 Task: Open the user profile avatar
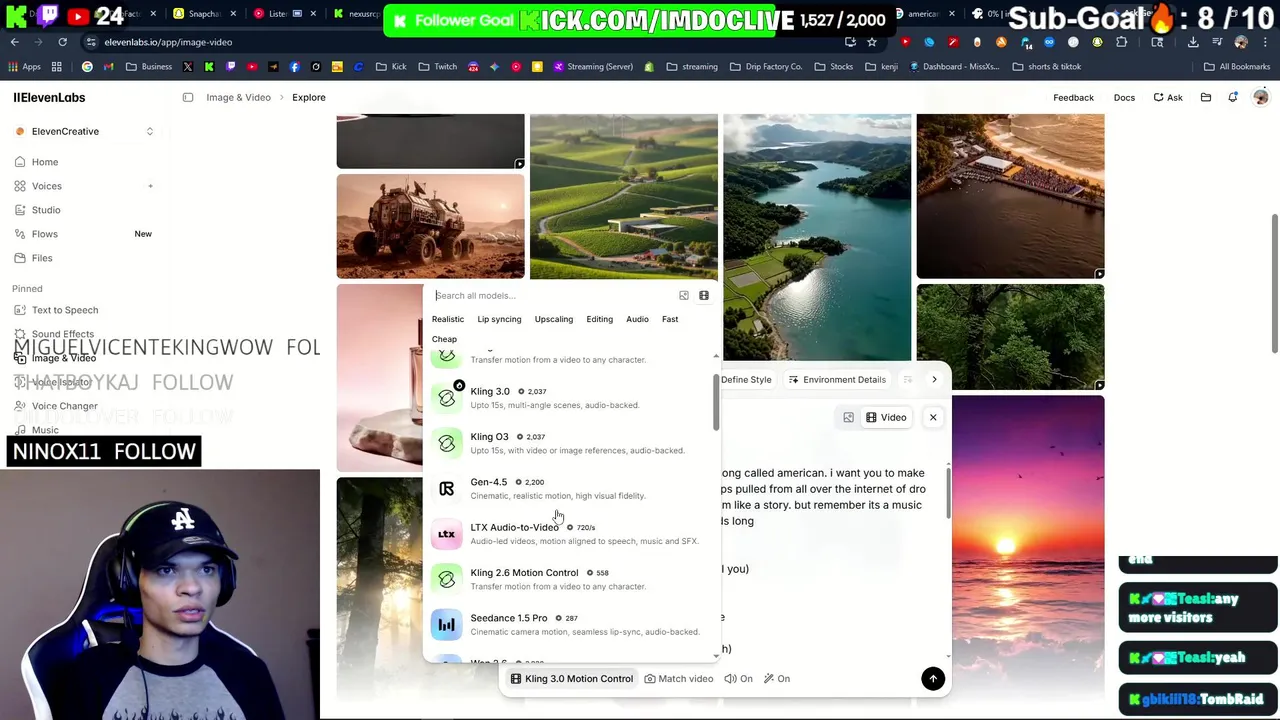click(x=1261, y=97)
